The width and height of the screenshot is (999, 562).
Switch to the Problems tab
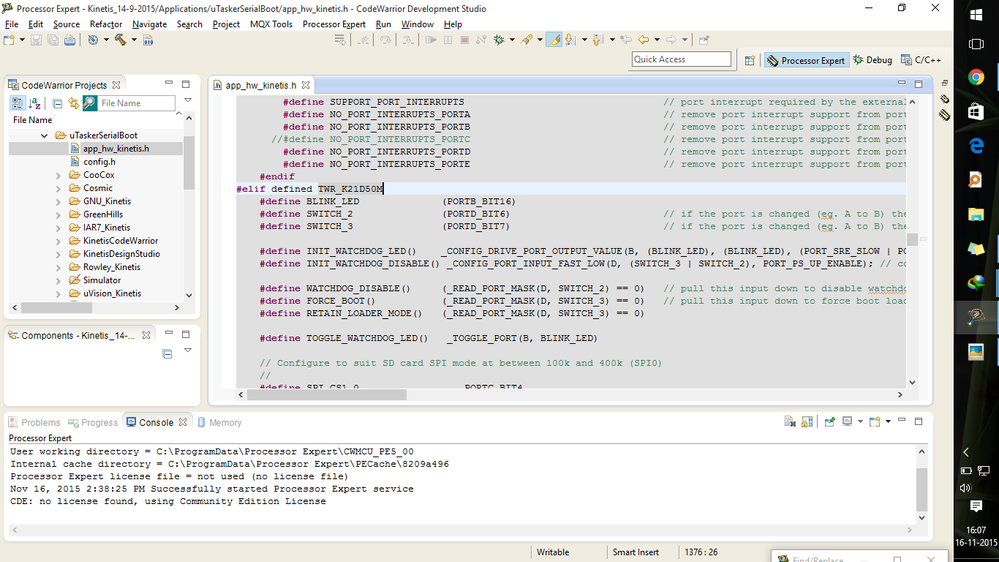[x=34, y=422]
